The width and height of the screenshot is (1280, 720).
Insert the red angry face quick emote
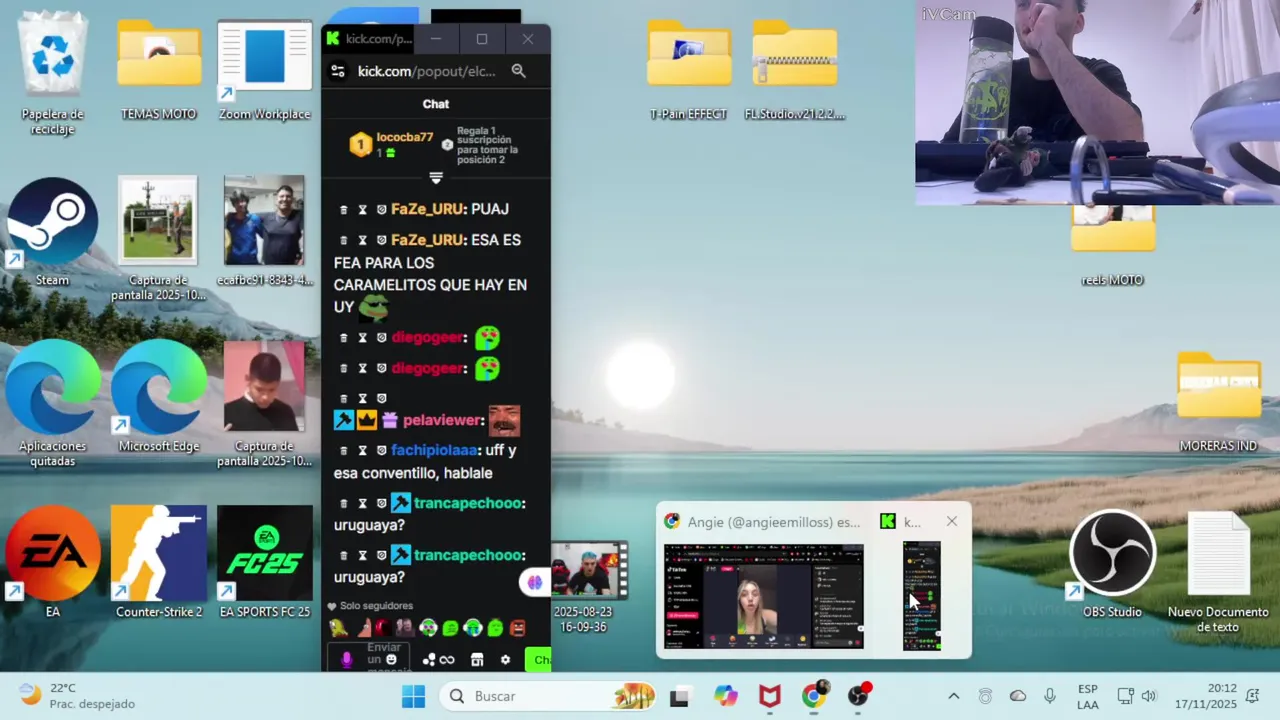[x=518, y=628]
